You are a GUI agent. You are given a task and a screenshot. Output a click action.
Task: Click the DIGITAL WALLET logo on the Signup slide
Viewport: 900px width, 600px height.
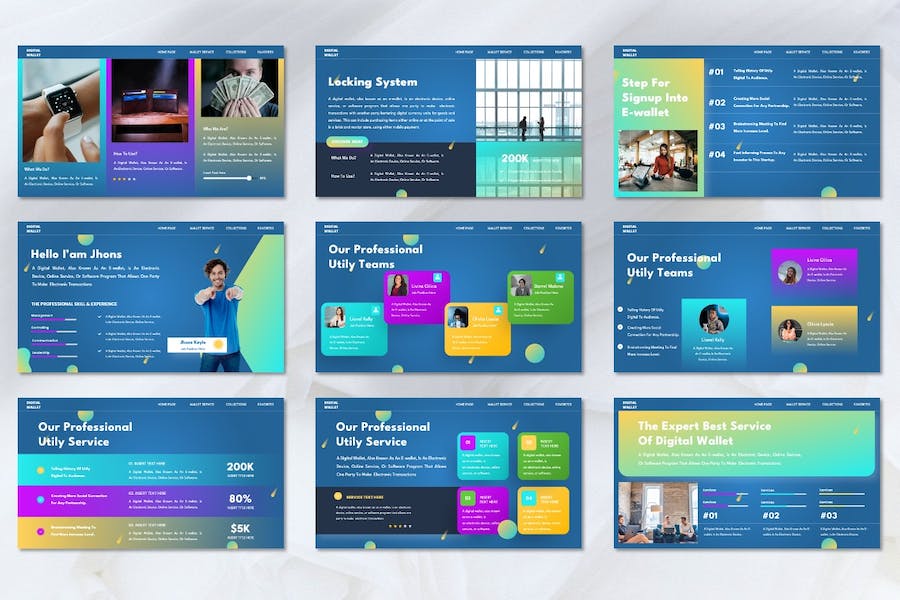630,51
